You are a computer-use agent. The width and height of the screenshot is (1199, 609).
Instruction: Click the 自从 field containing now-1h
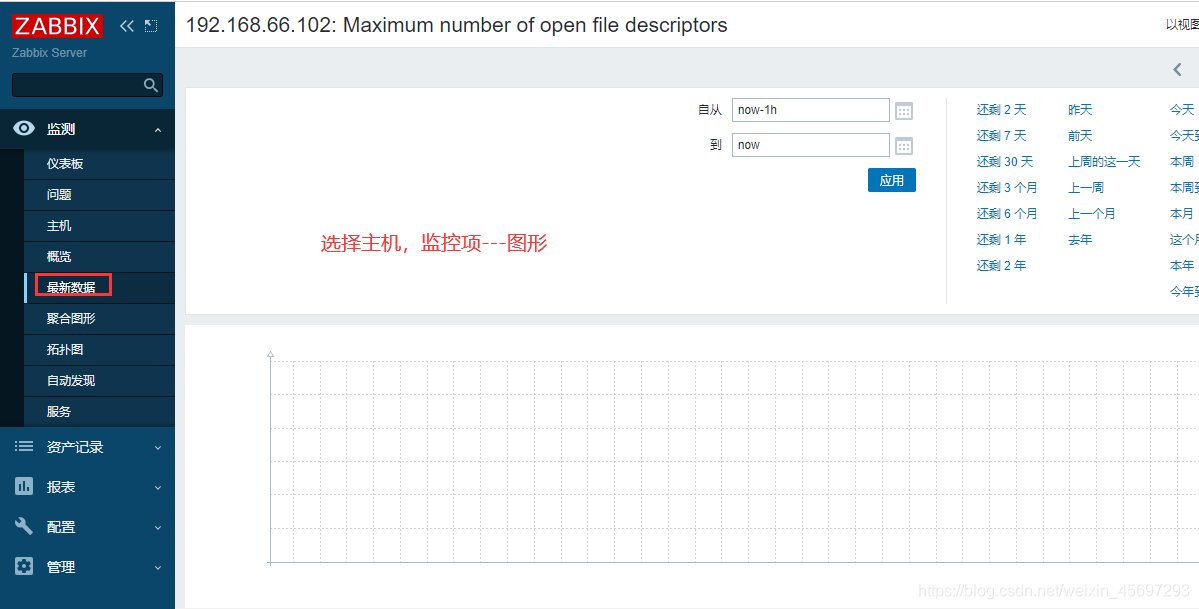tap(811, 110)
